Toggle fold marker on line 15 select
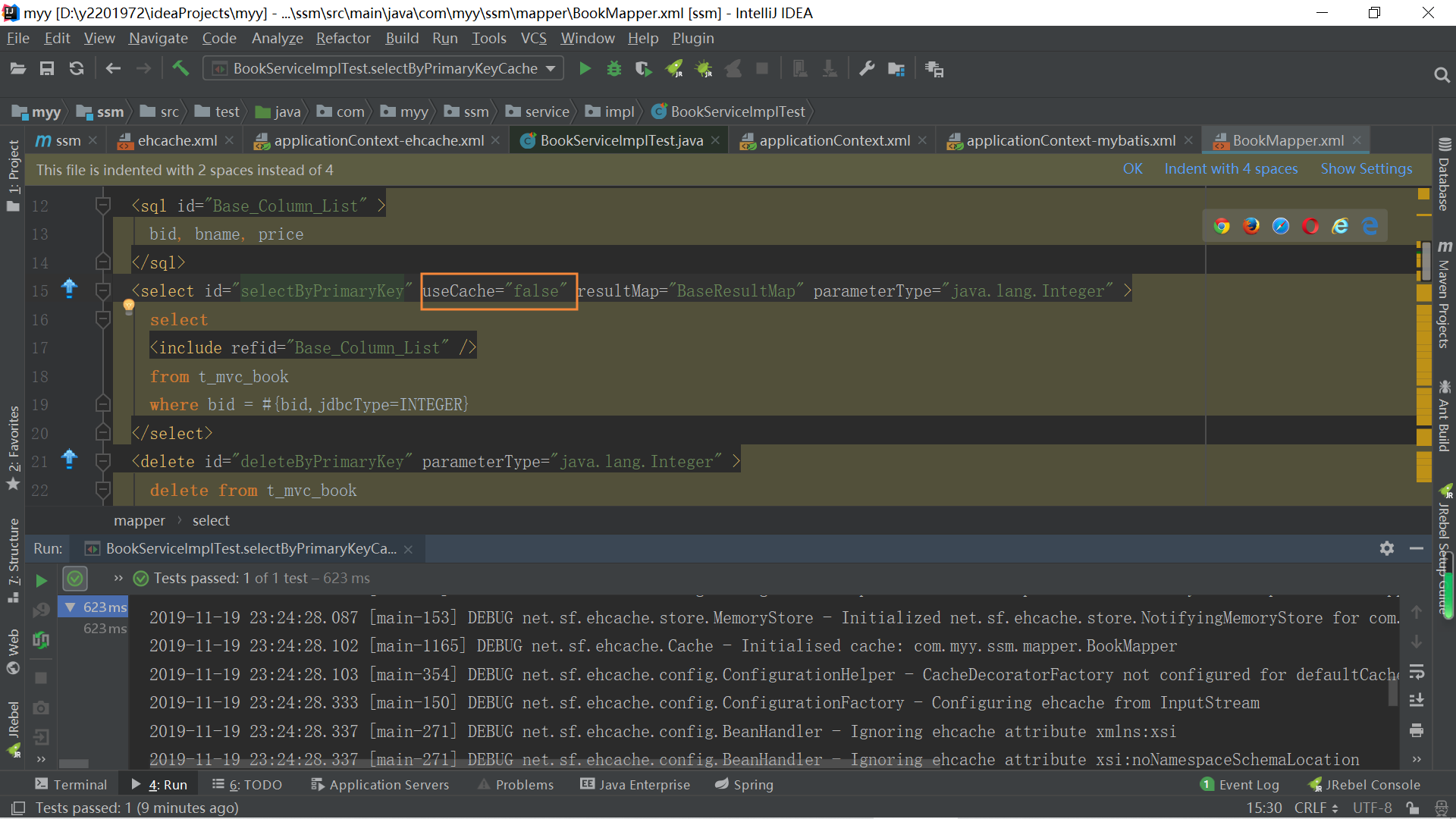1456x819 pixels. point(103,291)
